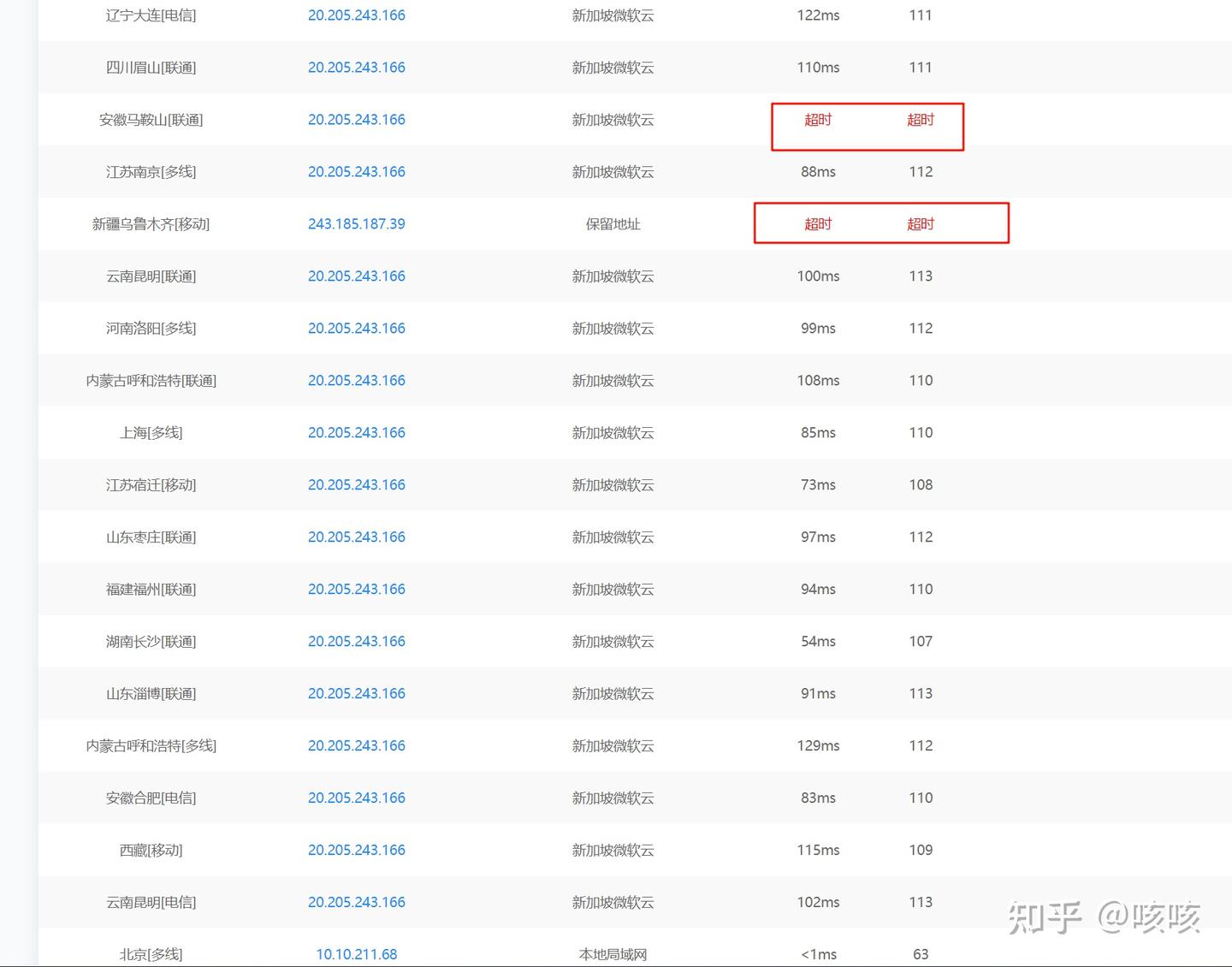Select the 安徽马鞍山[联通] node name
This screenshot has width=1232, height=967.
click(x=151, y=120)
